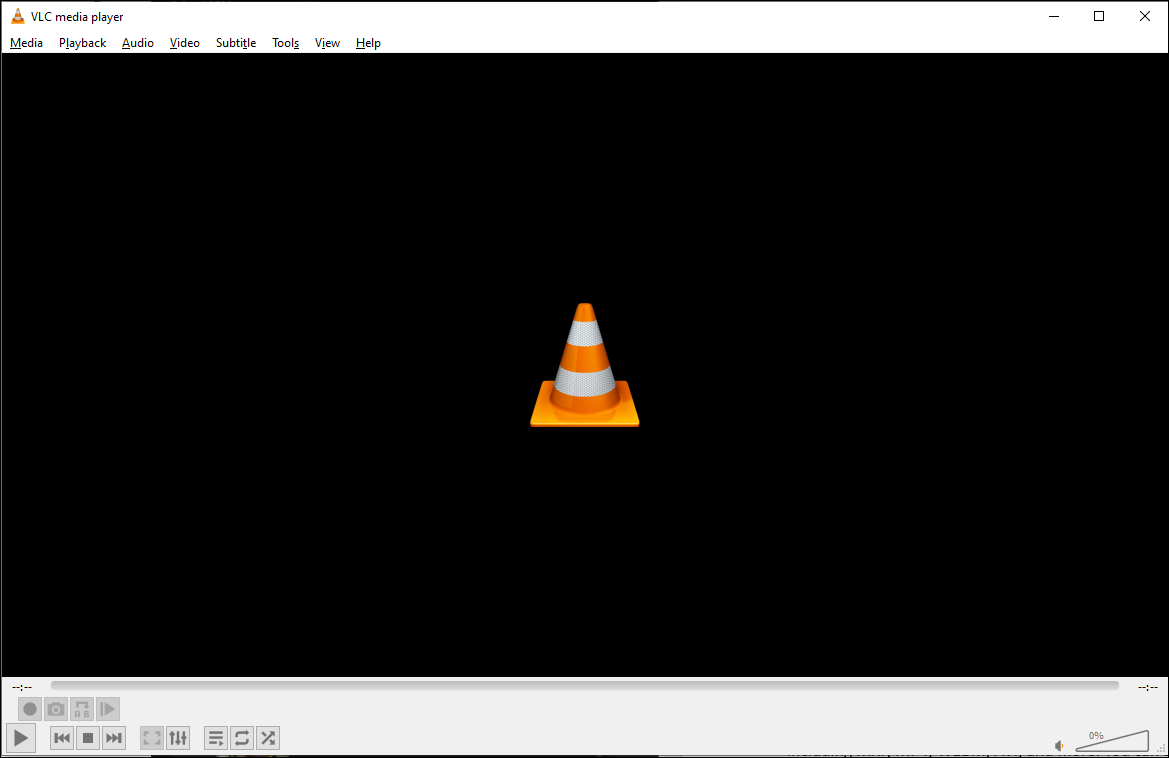Viewport: 1169px width, 758px height.
Task: Minimize the VLC window
Action: tap(1054, 16)
